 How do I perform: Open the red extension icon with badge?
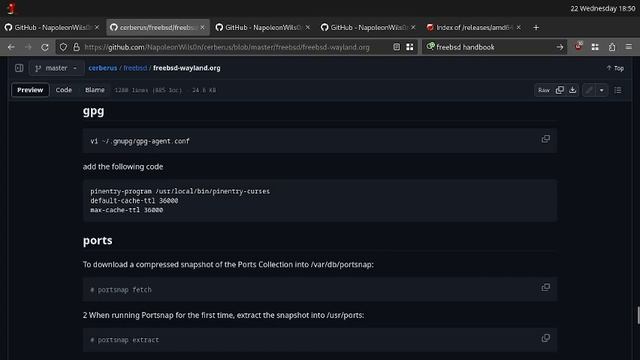pos(578,47)
